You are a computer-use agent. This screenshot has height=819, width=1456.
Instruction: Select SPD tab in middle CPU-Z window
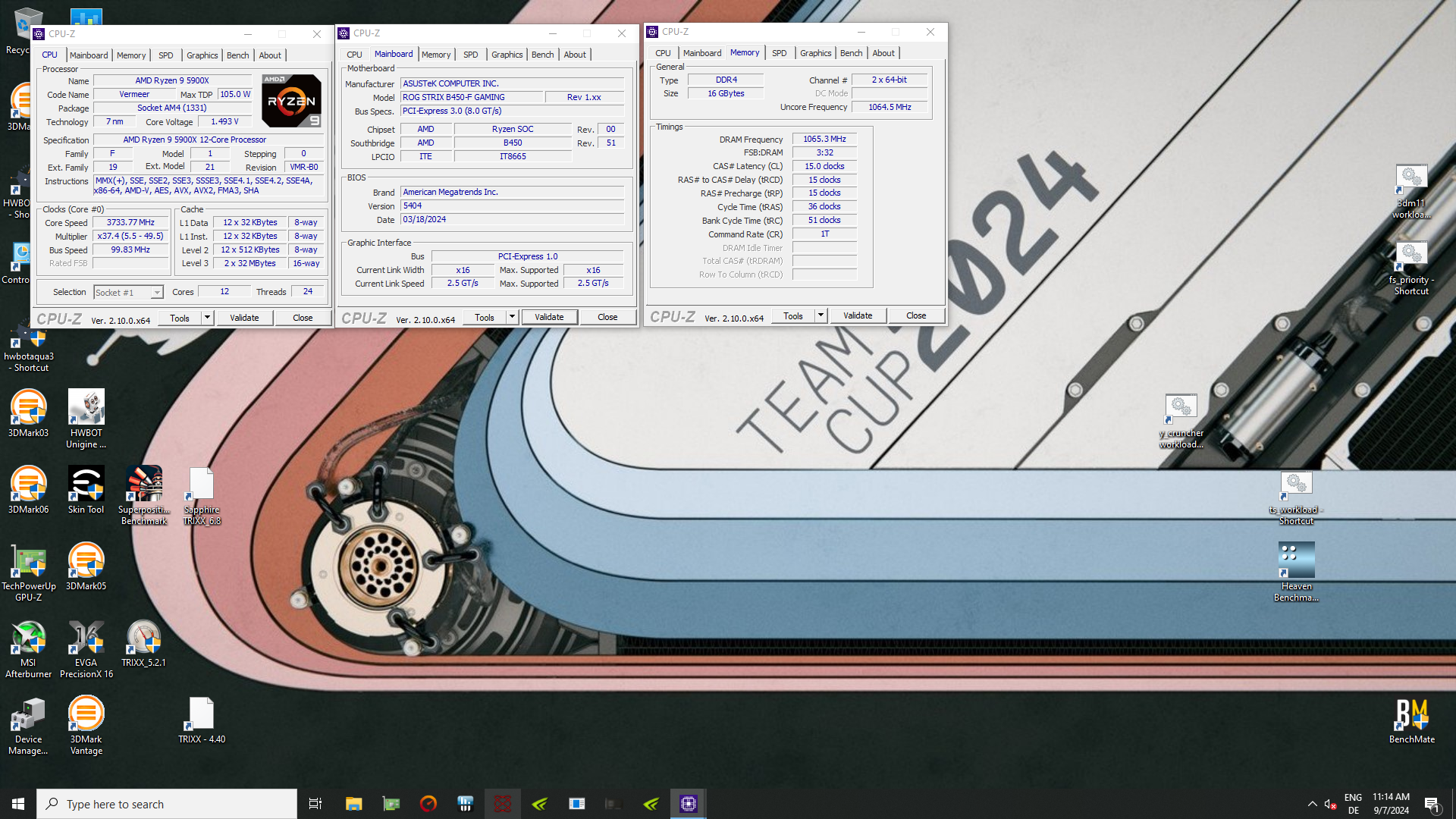(471, 55)
